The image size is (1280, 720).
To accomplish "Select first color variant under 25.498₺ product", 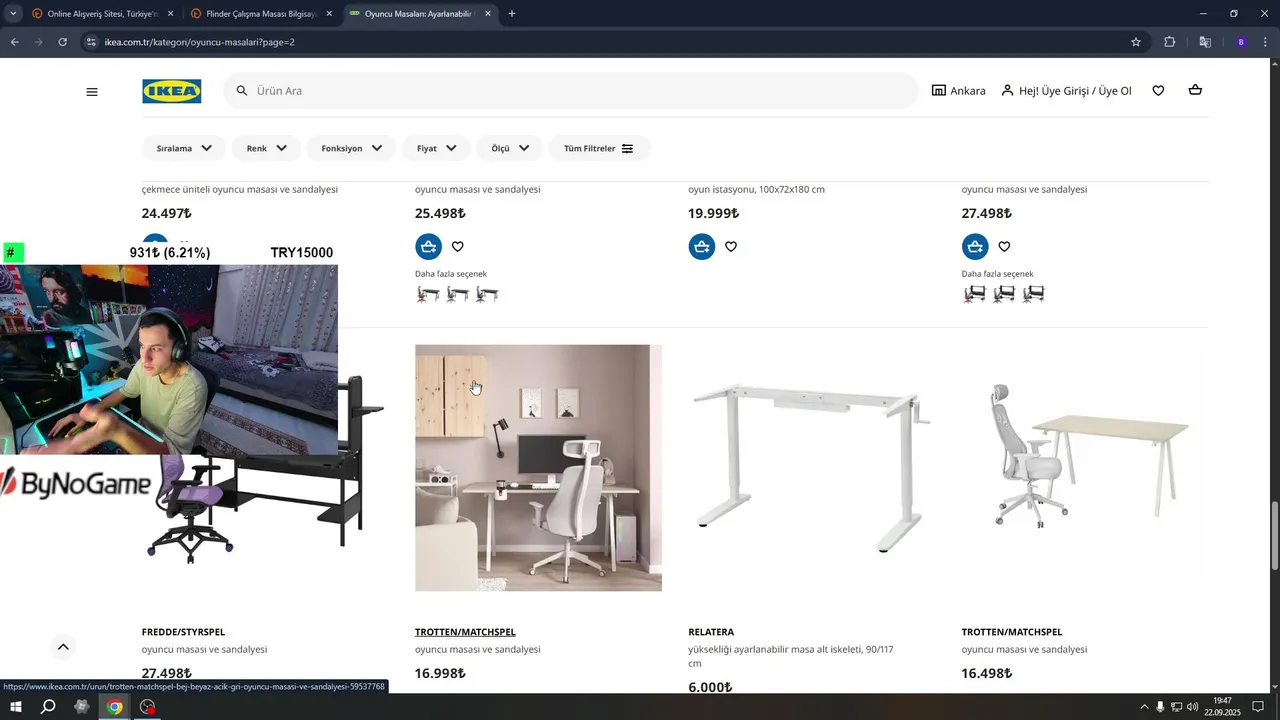I will (x=428, y=294).
